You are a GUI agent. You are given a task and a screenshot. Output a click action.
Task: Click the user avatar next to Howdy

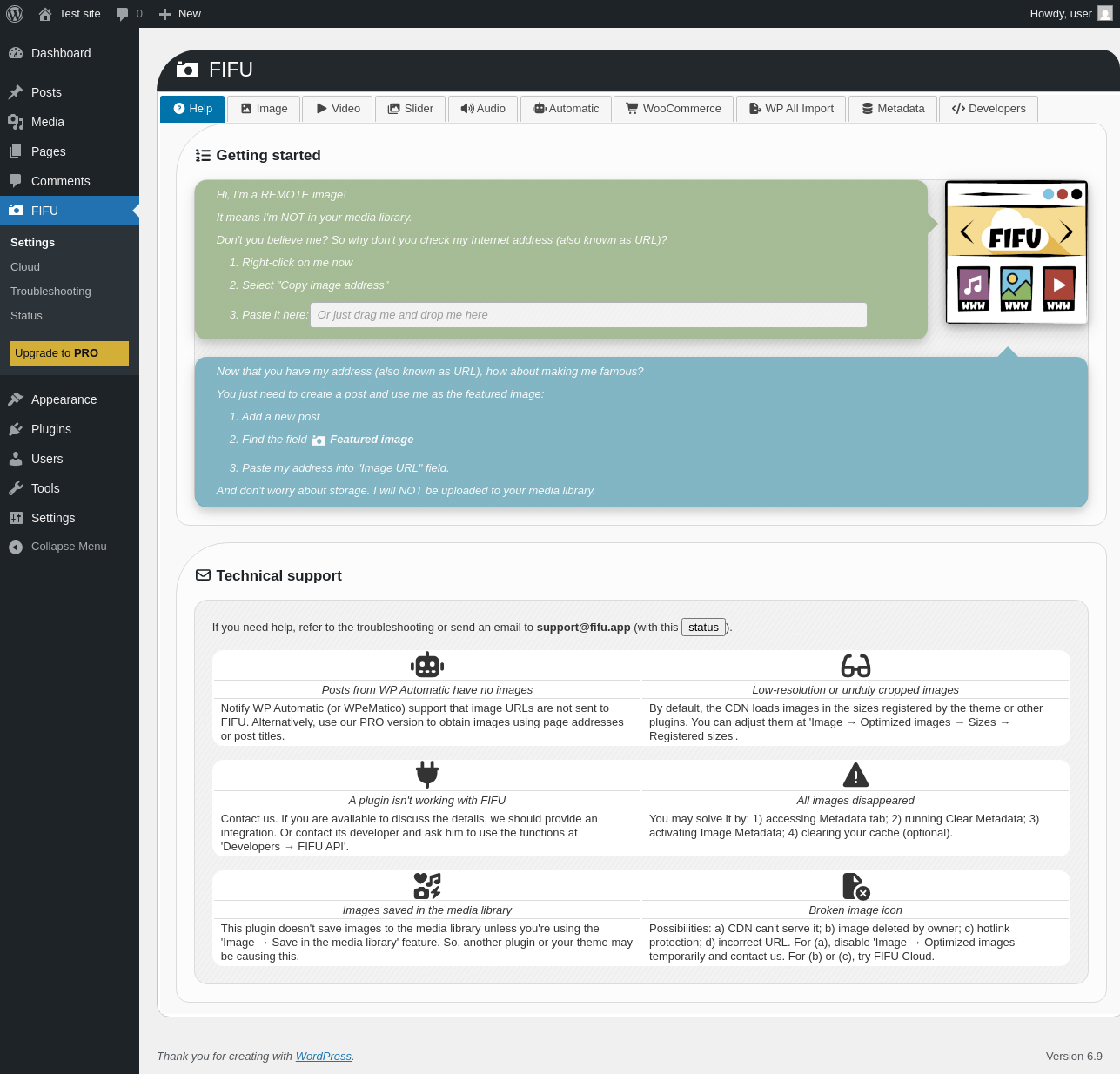(1105, 14)
